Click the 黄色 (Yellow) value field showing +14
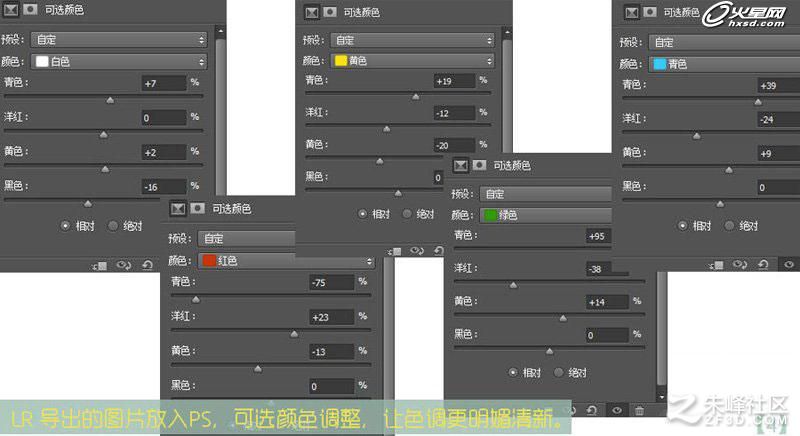Viewport: 800px width, 436px height. [x=607, y=302]
